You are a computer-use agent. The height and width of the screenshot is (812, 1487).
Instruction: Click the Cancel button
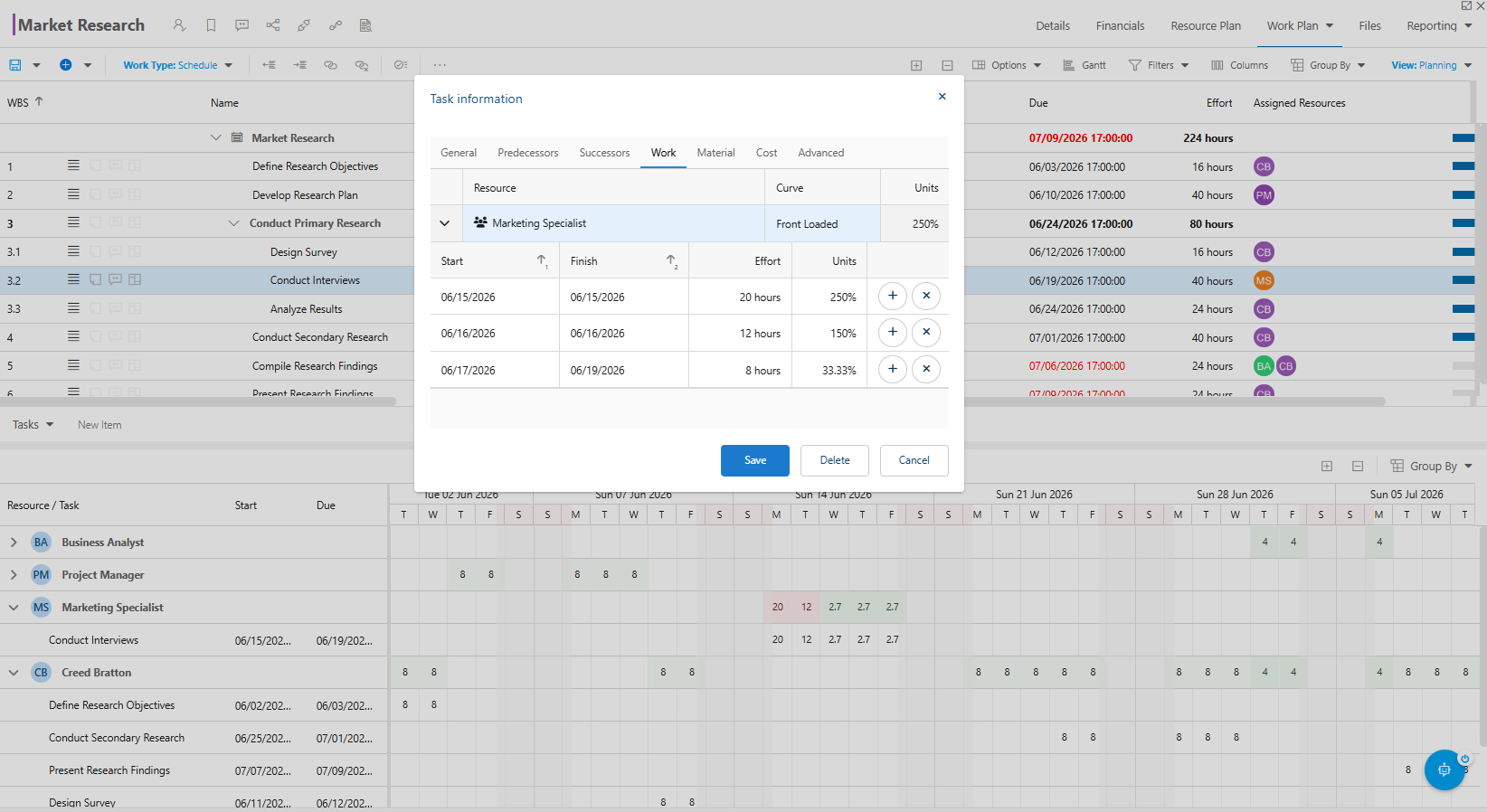[914, 460]
